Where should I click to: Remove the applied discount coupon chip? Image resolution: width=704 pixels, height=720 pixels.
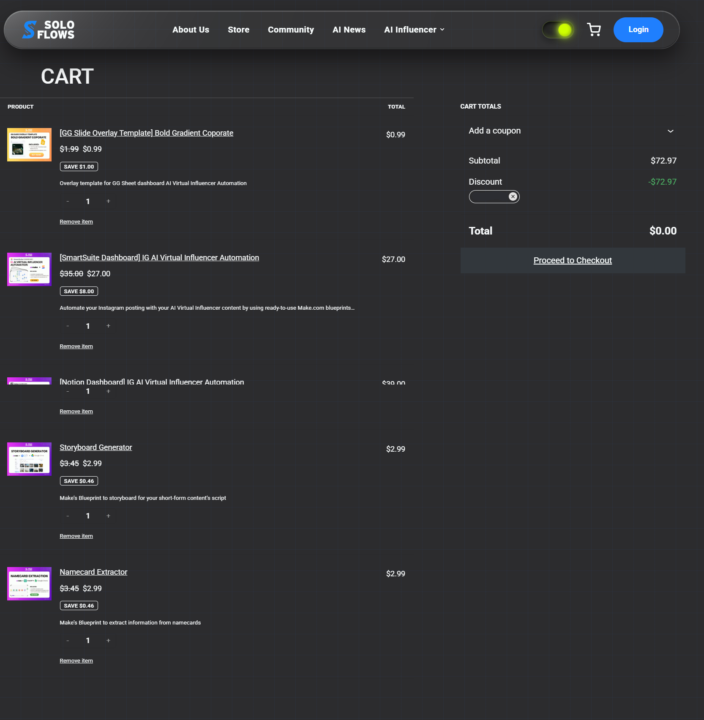[513, 197]
